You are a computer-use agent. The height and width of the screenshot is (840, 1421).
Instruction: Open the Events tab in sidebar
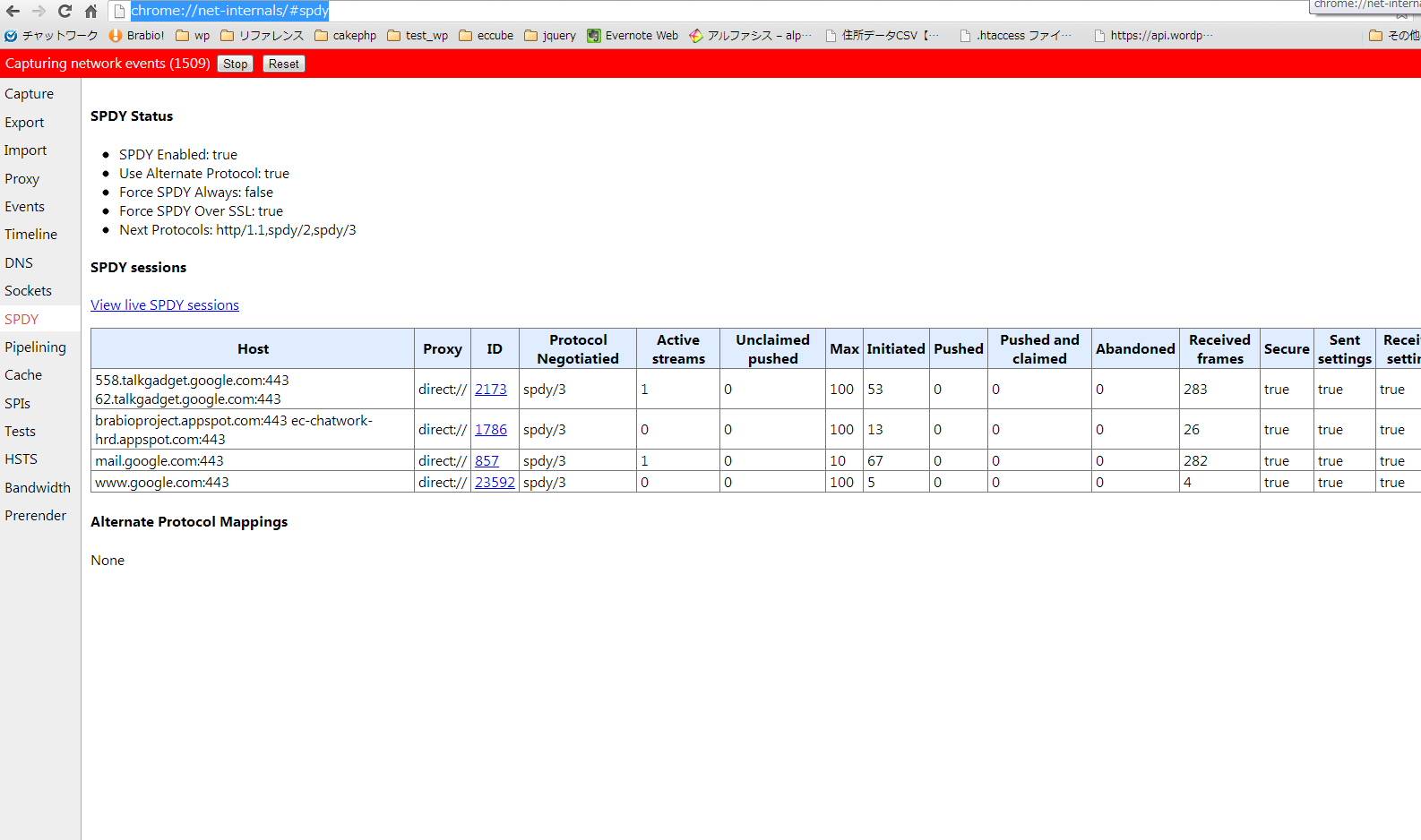pyautogui.click(x=24, y=207)
